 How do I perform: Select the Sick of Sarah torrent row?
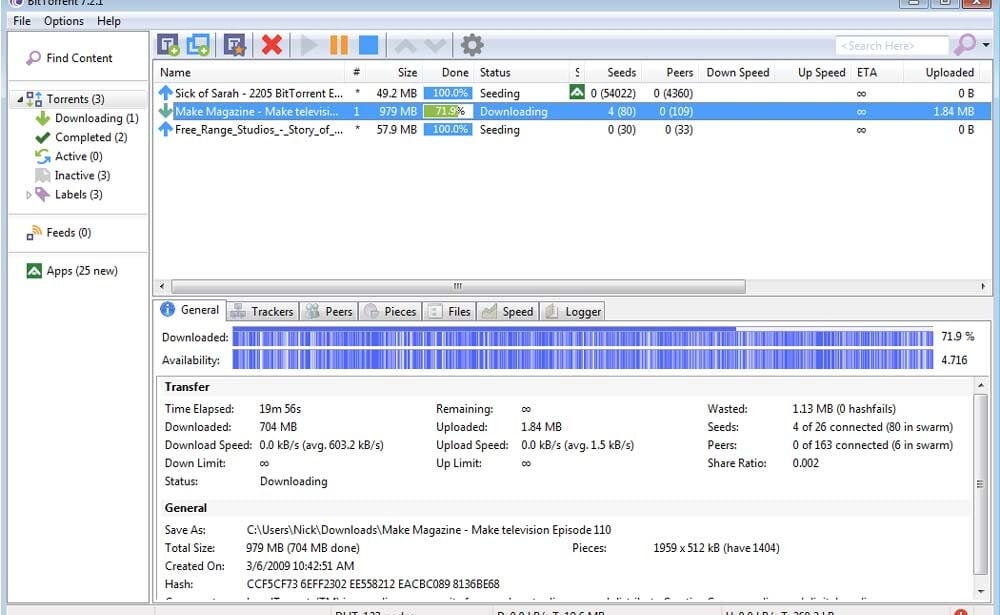pos(572,93)
